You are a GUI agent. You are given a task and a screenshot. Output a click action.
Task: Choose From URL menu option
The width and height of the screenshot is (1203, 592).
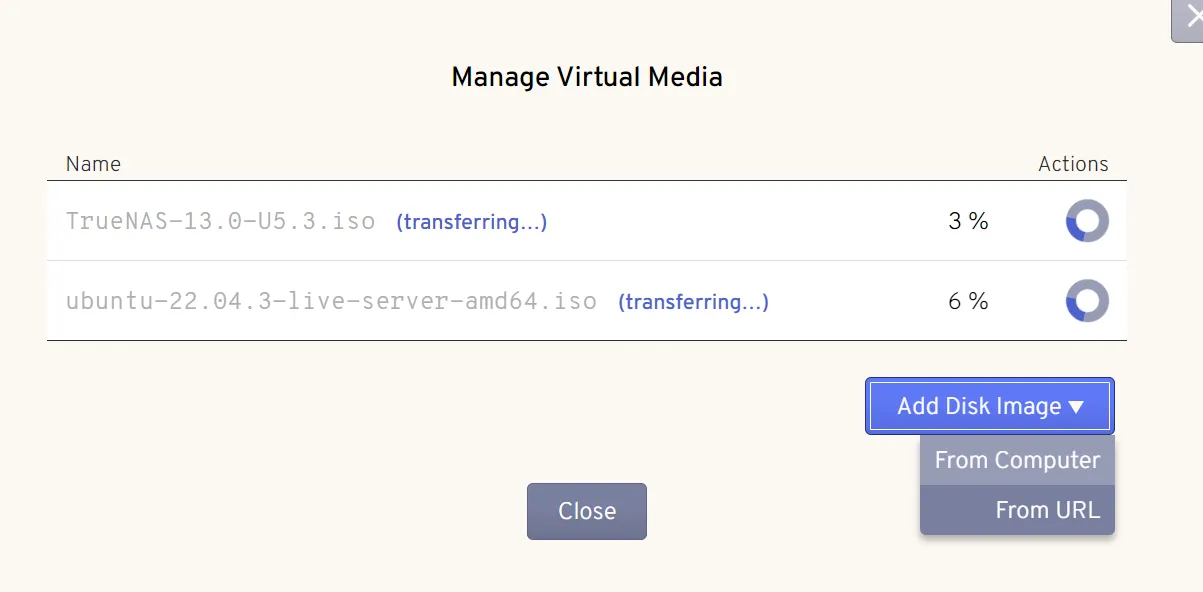(x=1017, y=510)
